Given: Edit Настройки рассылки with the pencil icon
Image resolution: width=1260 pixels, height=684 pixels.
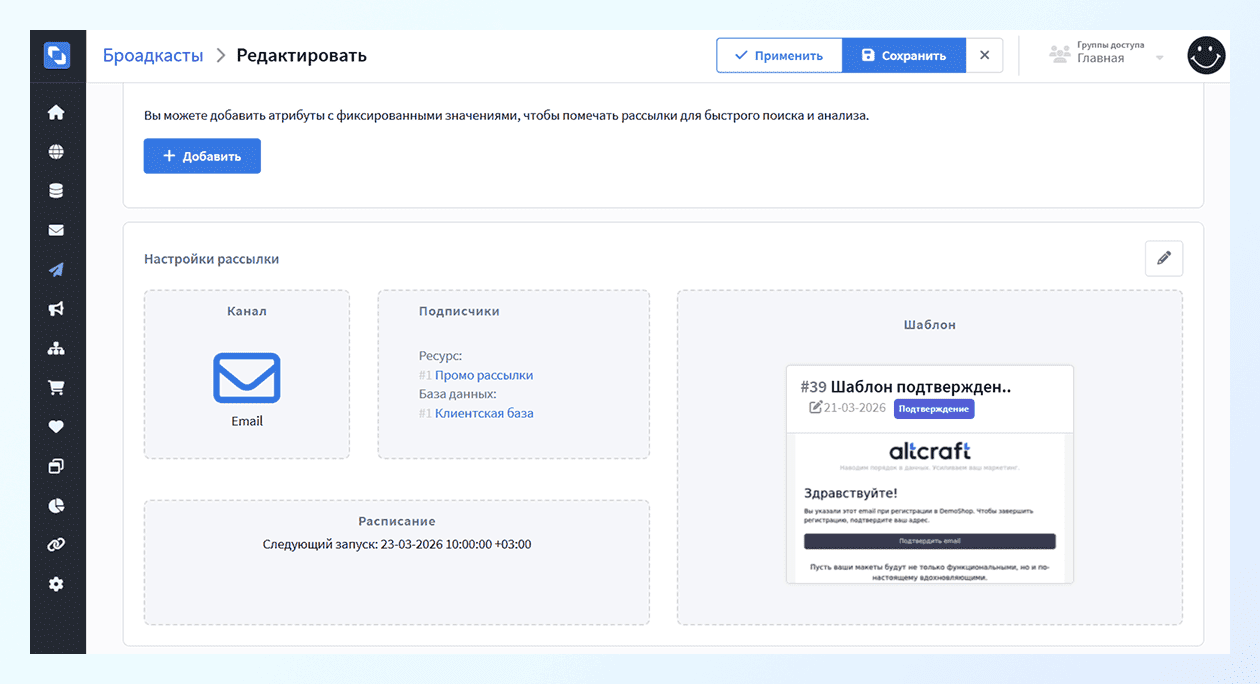Looking at the screenshot, I should [x=1163, y=258].
